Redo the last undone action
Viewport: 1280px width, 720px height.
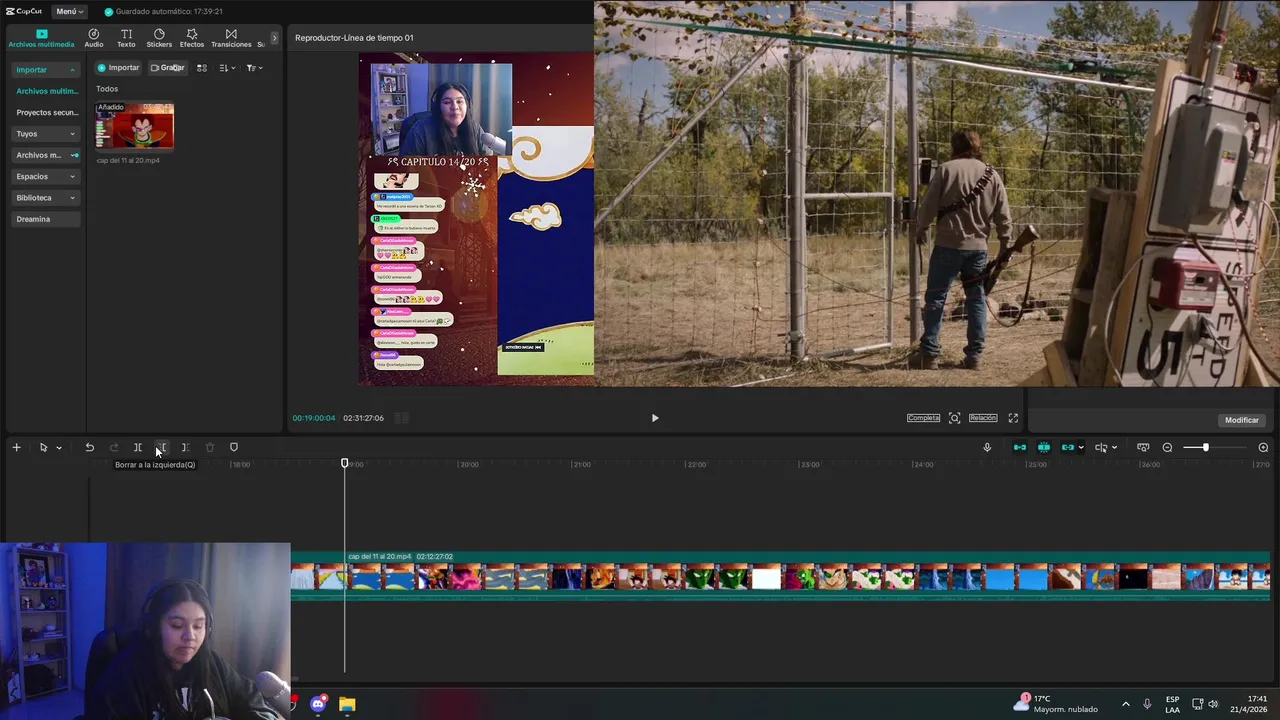[113, 447]
